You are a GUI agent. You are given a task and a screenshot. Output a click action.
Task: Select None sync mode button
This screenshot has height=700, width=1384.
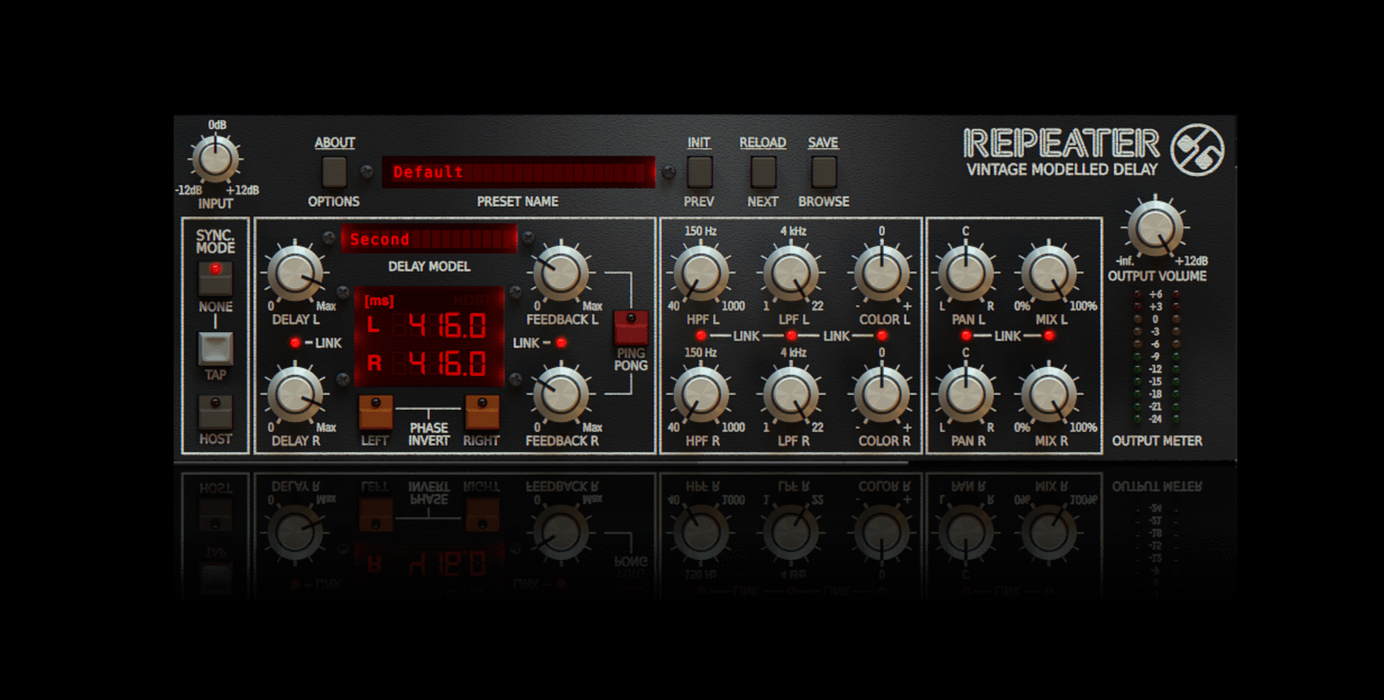[215, 277]
